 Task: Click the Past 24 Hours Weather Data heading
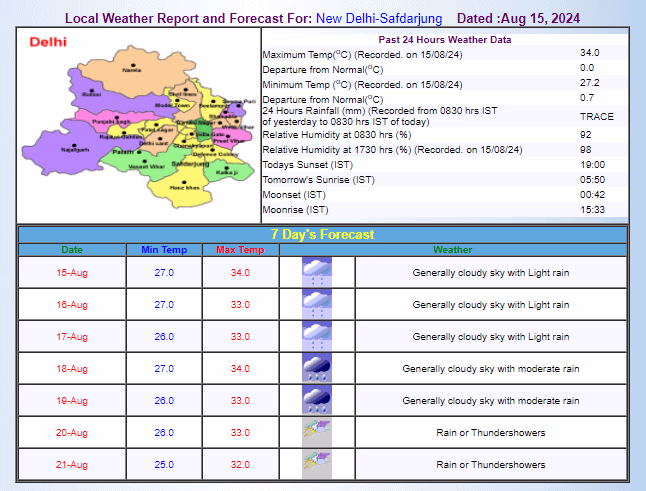click(x=445, y=38)
